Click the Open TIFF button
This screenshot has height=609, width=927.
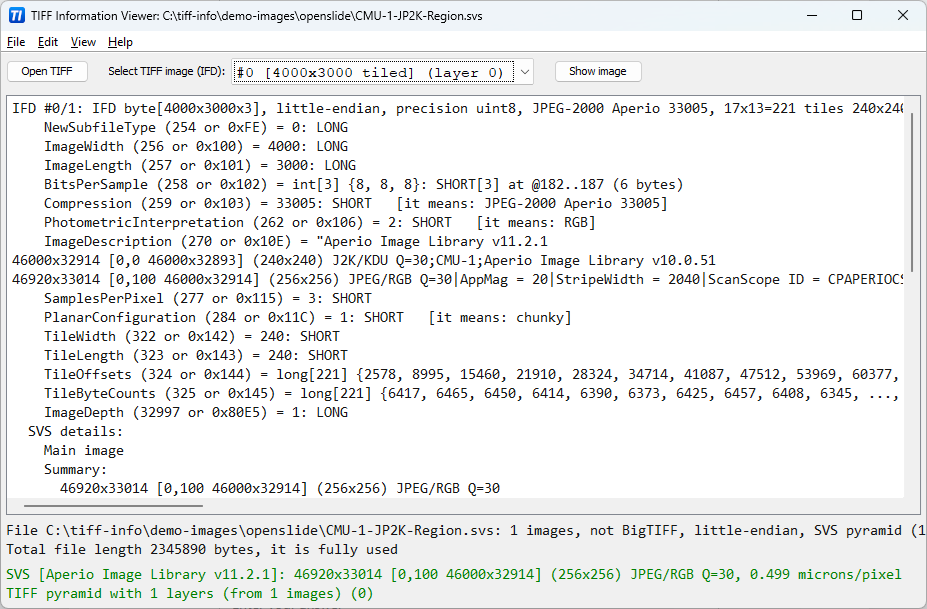click(x=47, y=71)
